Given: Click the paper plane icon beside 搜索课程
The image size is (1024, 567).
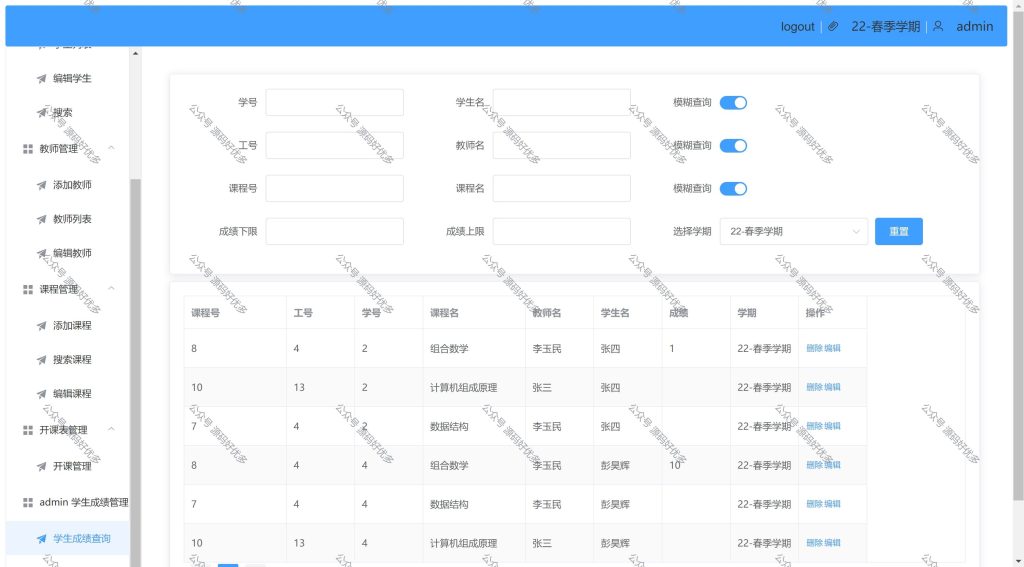Looking at the screenshot, I should pos(42,359).
